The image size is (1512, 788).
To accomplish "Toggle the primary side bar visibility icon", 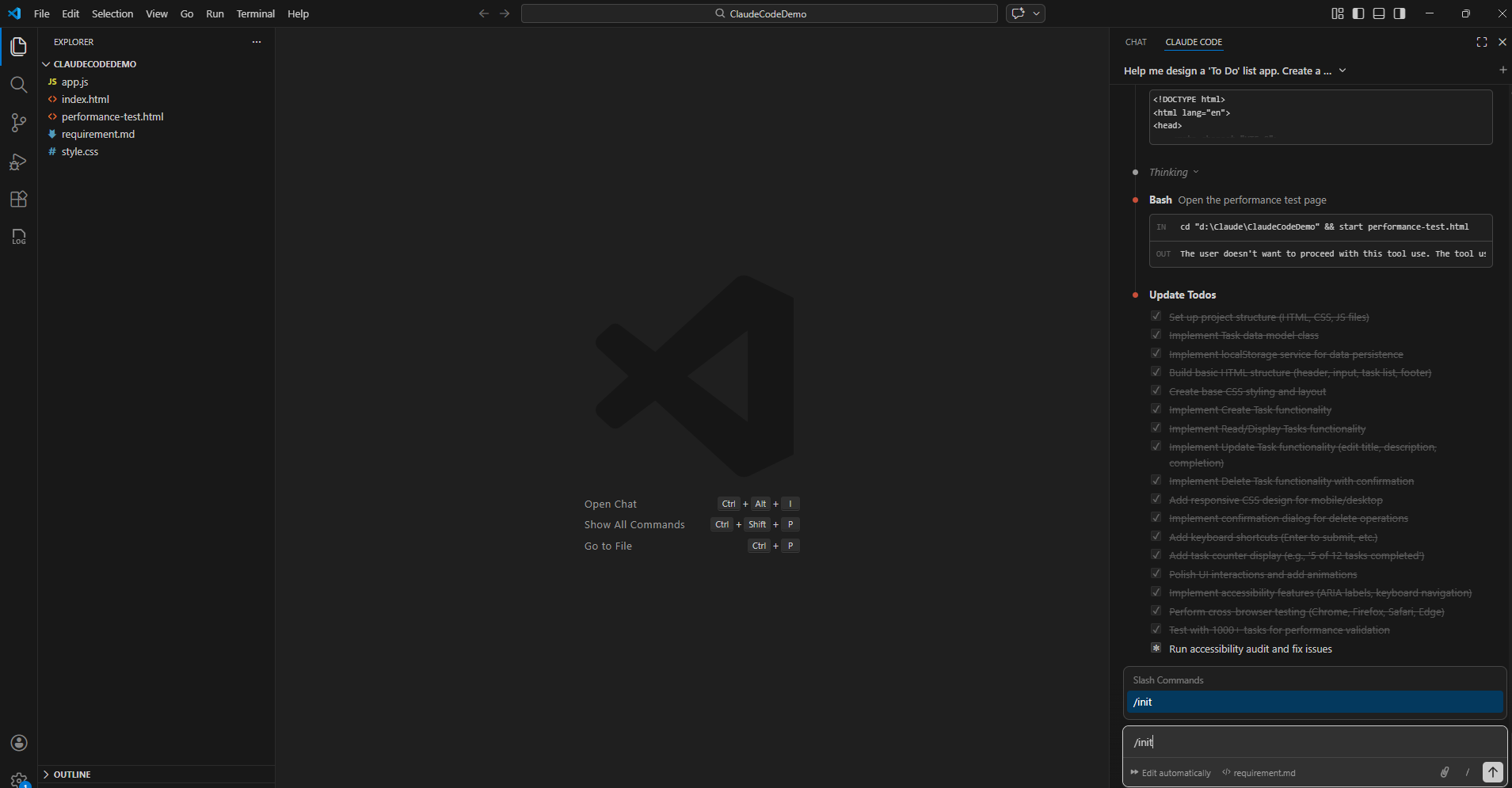I will [1357, 13].
